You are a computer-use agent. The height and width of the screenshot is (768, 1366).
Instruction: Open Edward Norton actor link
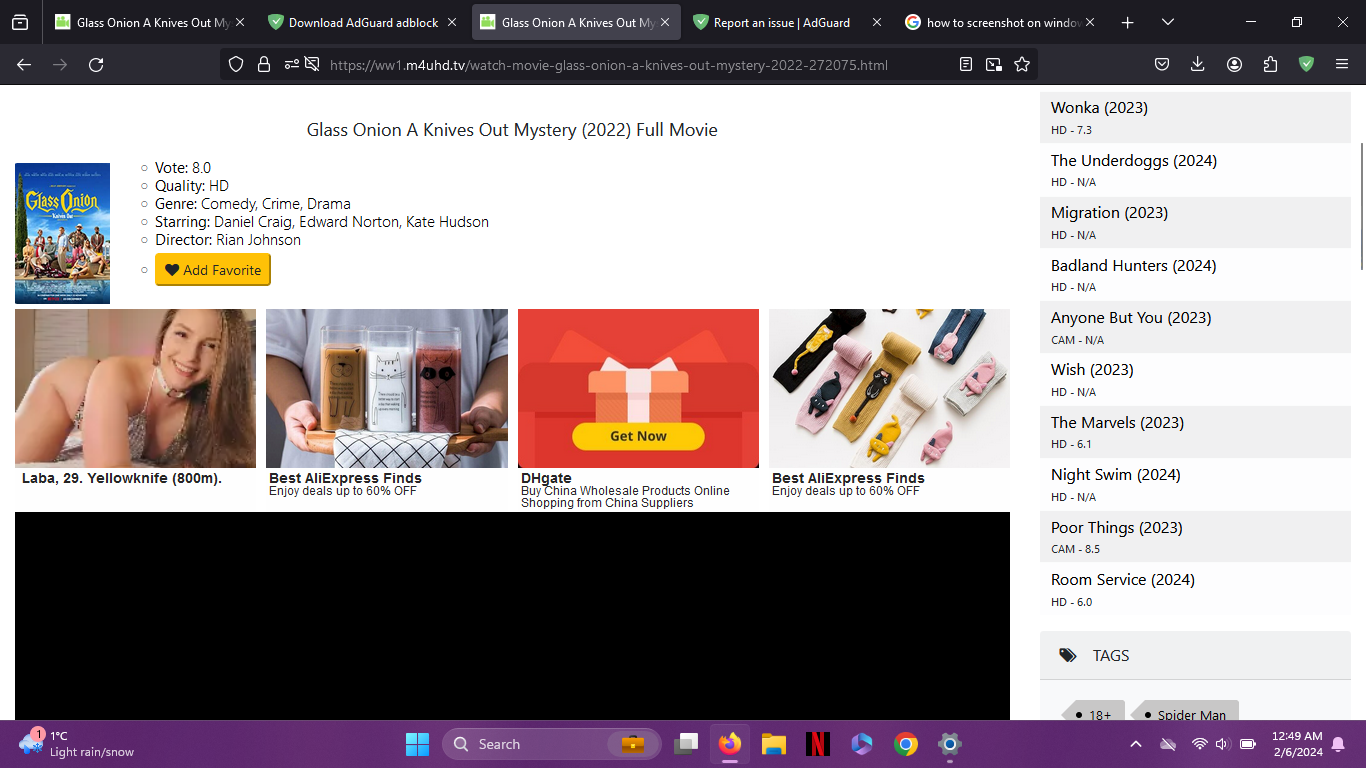[350, 222]
